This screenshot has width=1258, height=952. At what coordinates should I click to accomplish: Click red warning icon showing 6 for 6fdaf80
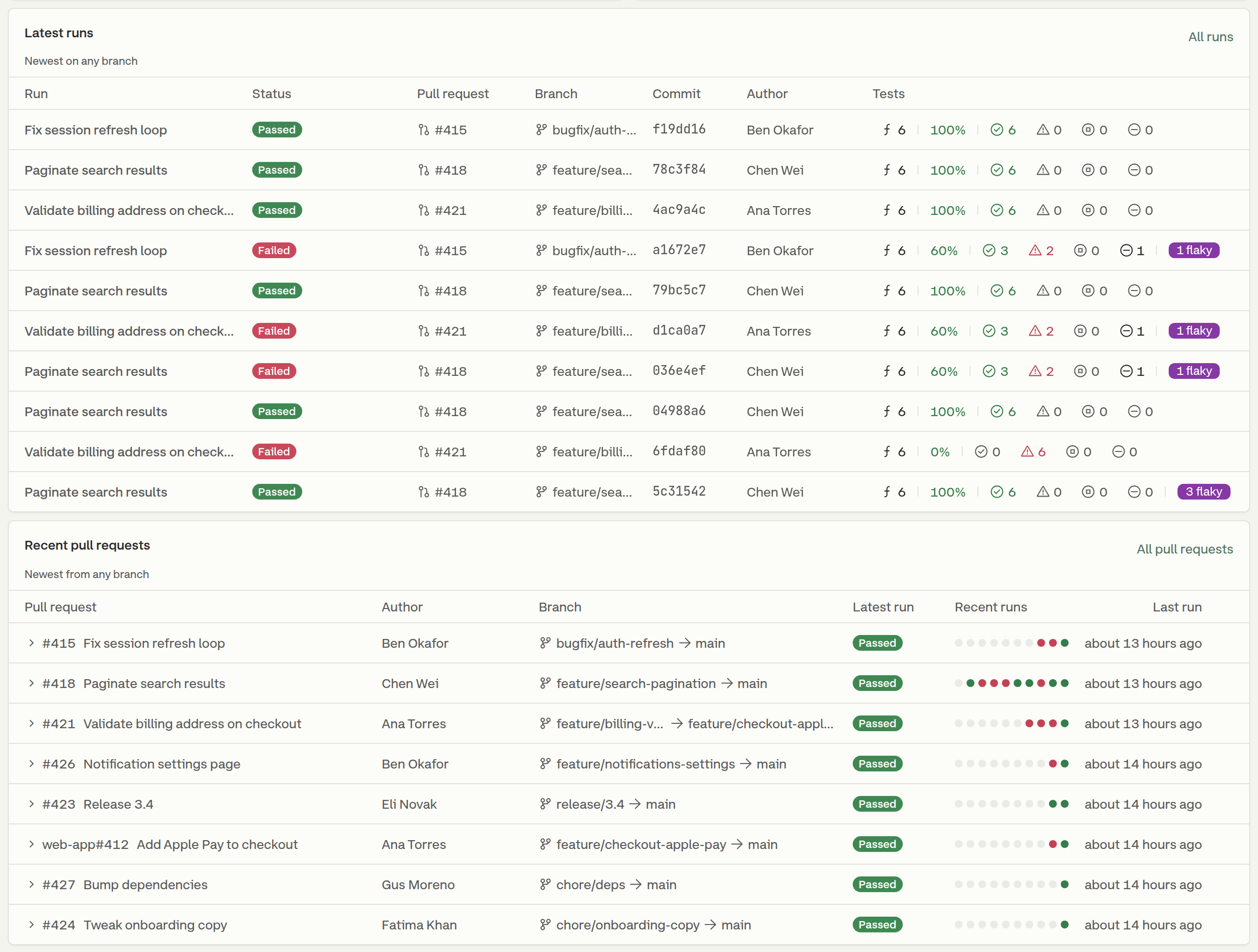coord(1026,451)
